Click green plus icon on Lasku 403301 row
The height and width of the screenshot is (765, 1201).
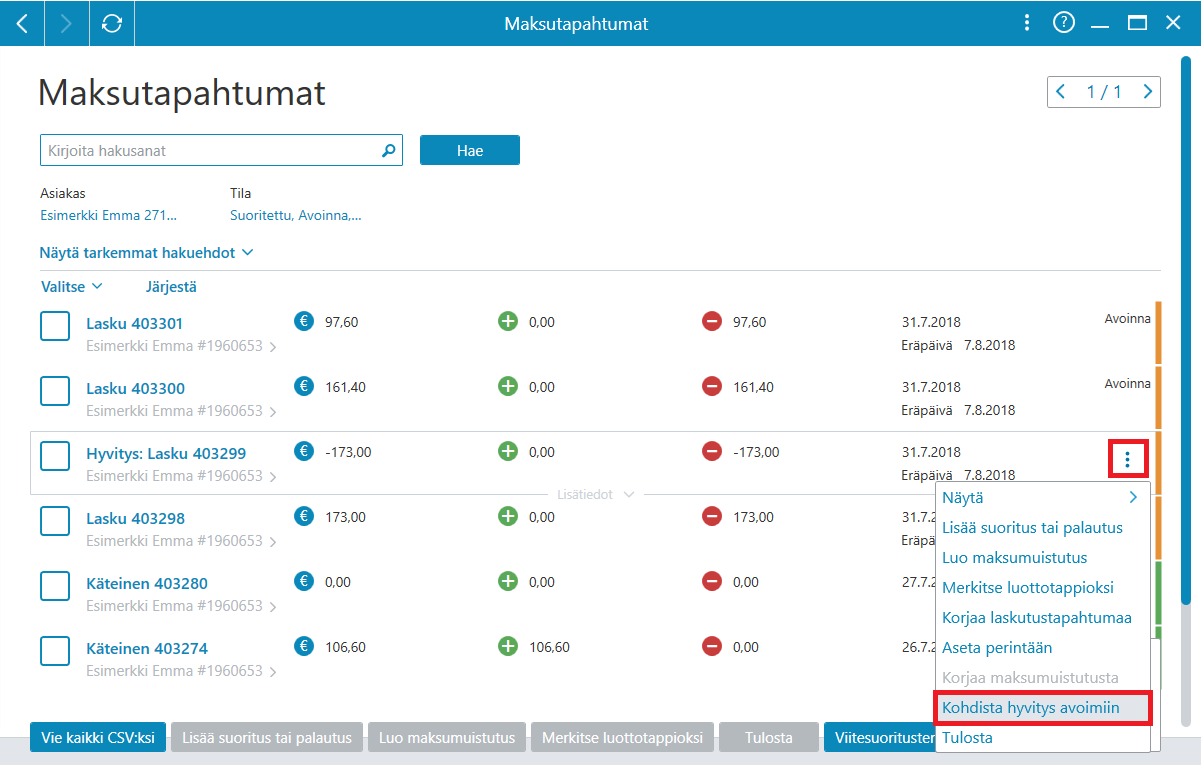pos(508,321)
